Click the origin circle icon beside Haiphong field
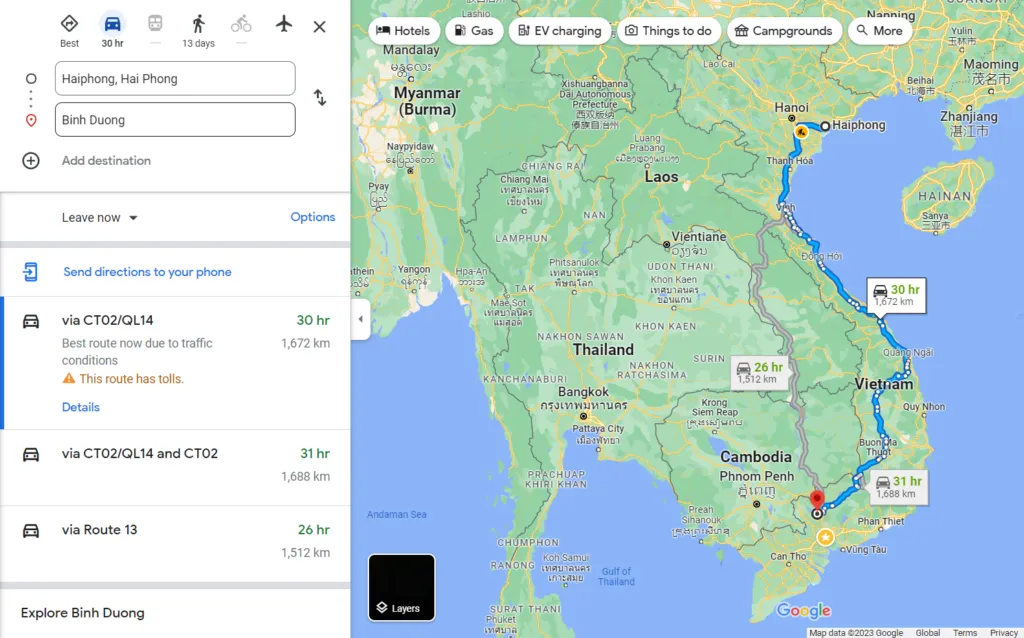Image resolution: width=1024 pixels, height=638 pixels. coord(31,78)
